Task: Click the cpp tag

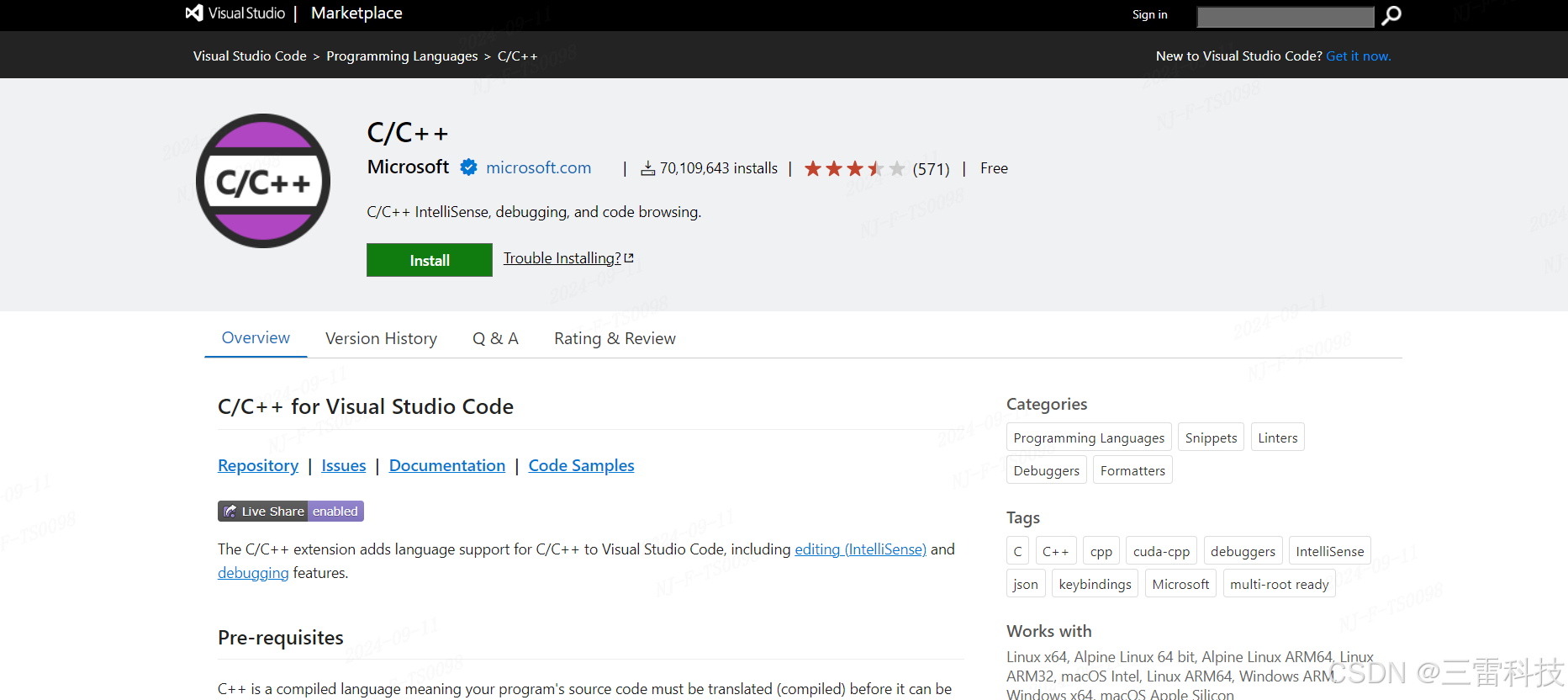Action: click(x=1101, y=551)
